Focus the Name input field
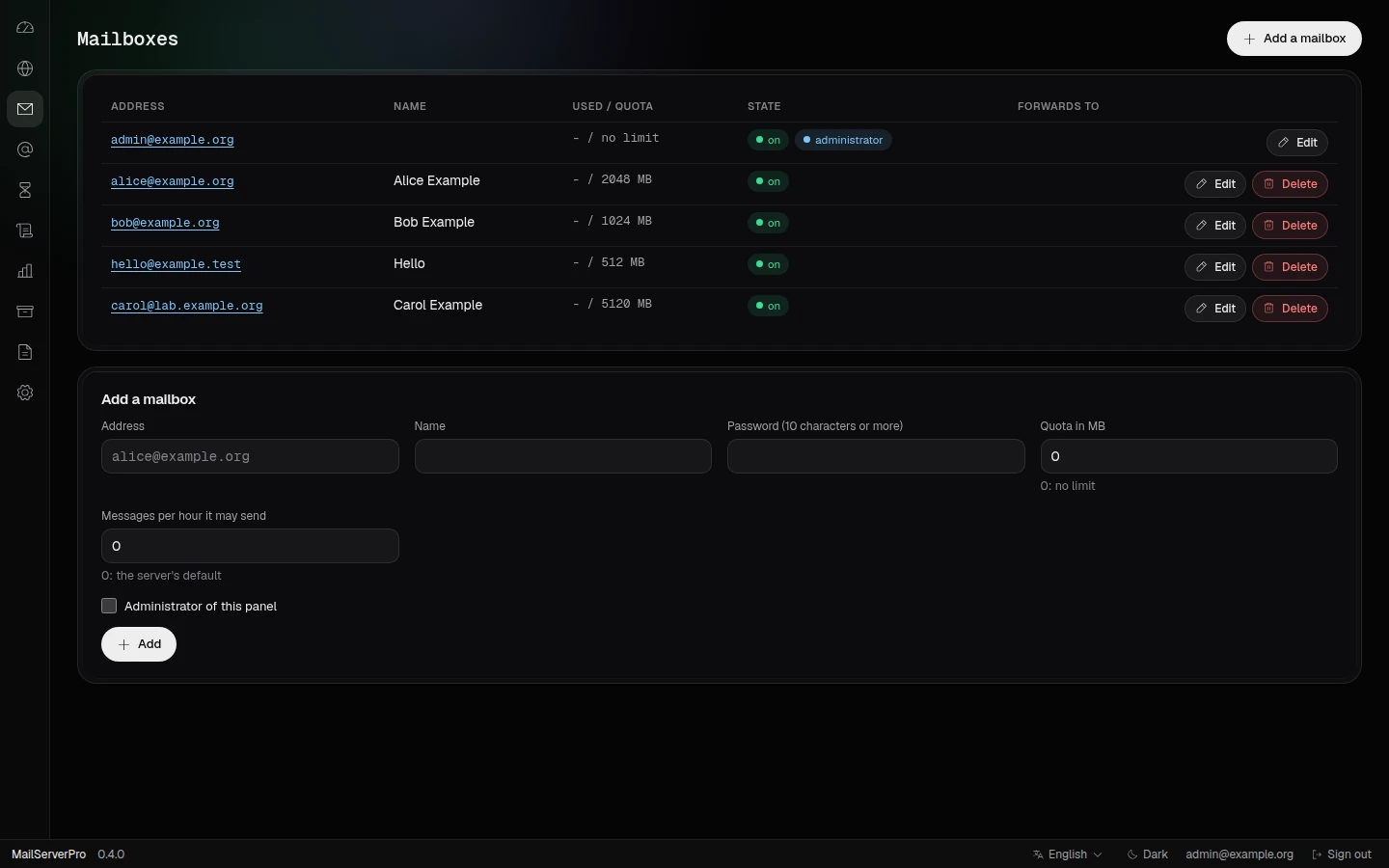The height and width of the screenshot is (868, 1389). click(x=563, y=456)
